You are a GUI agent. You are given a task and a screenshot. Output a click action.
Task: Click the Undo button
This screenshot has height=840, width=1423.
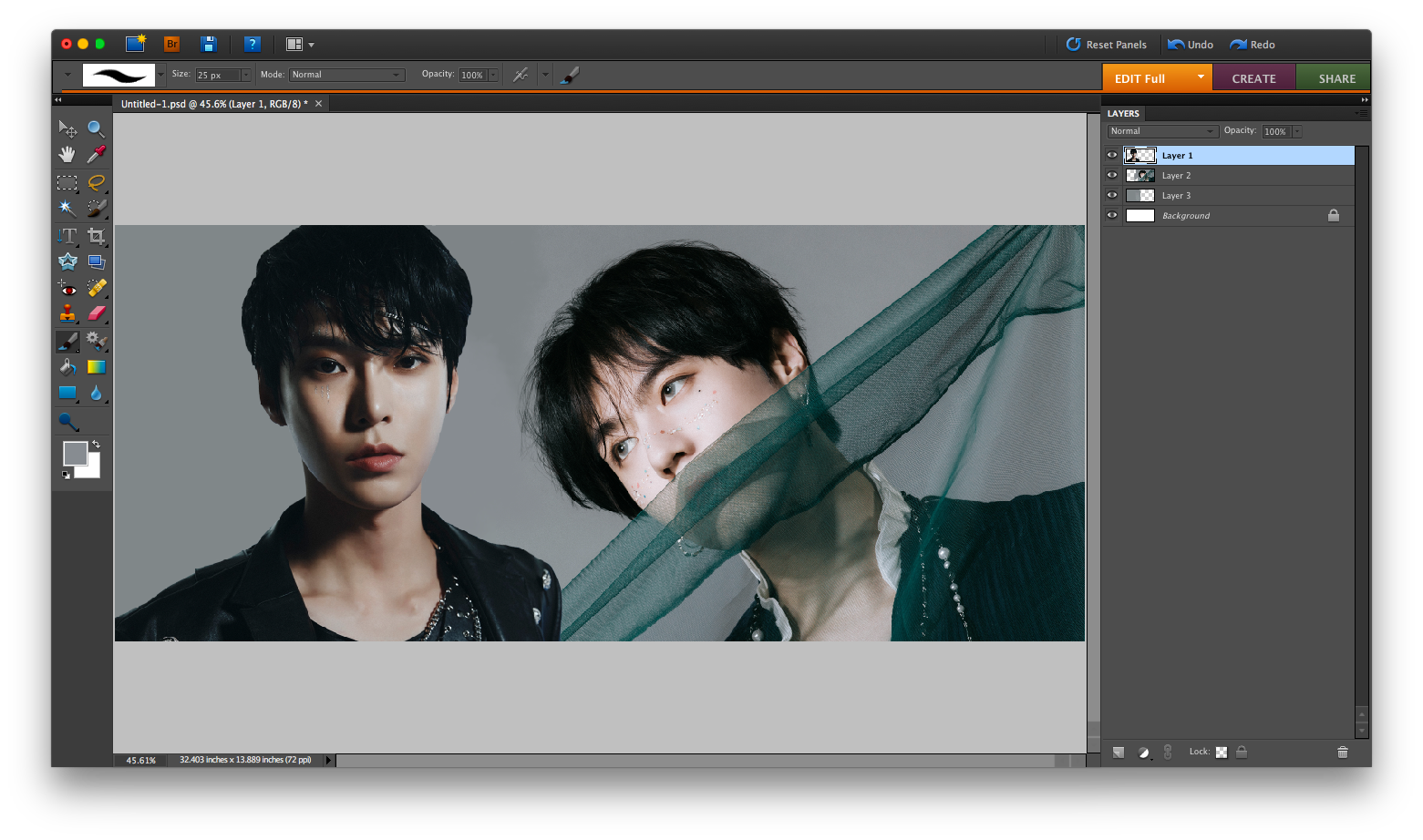click(1191, 44)
